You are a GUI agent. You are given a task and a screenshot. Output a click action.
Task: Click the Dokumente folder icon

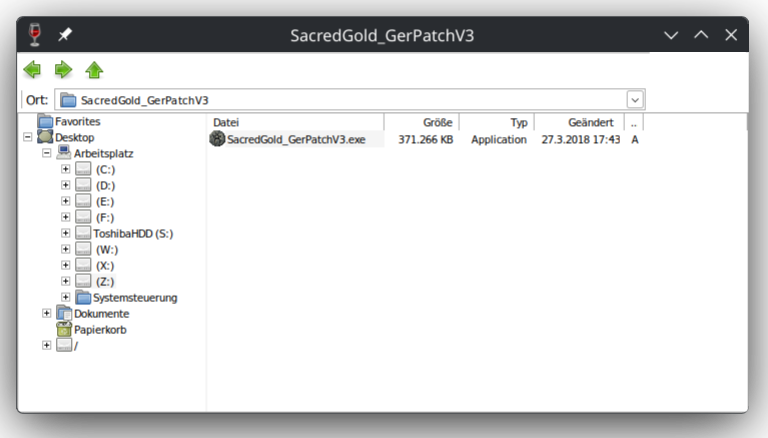click(64, 313)
